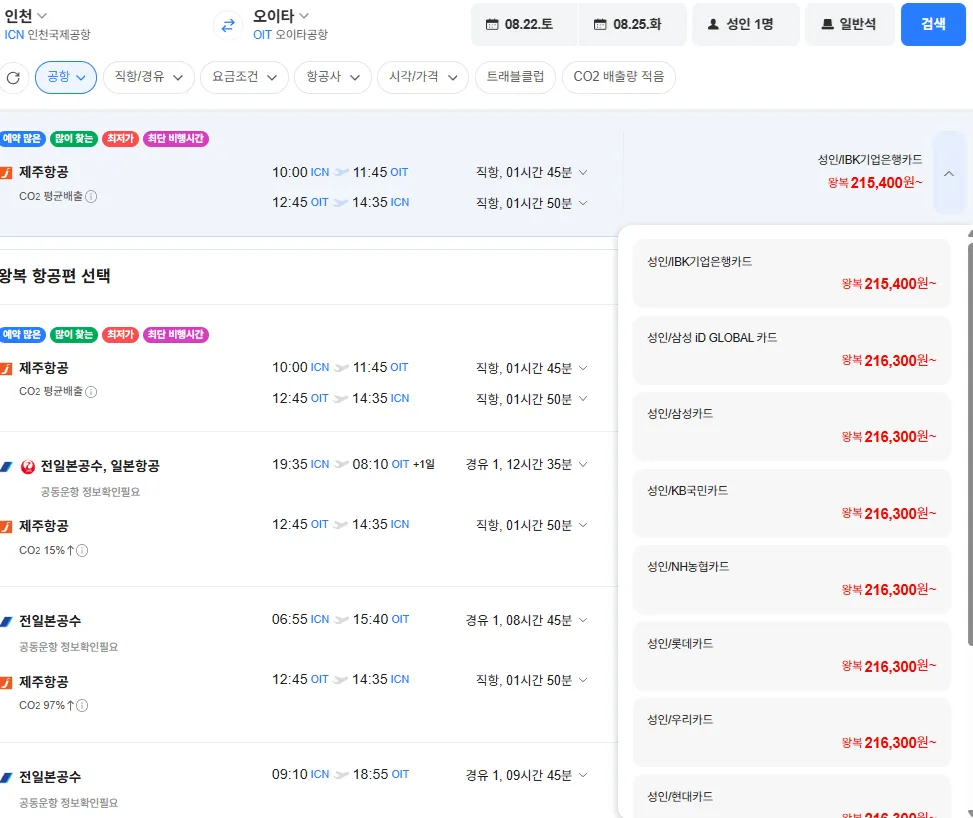The width and height of the screenshot is (973, 818).
Task: Open departure date 08.22.토 picker
Action: (524, 24)
